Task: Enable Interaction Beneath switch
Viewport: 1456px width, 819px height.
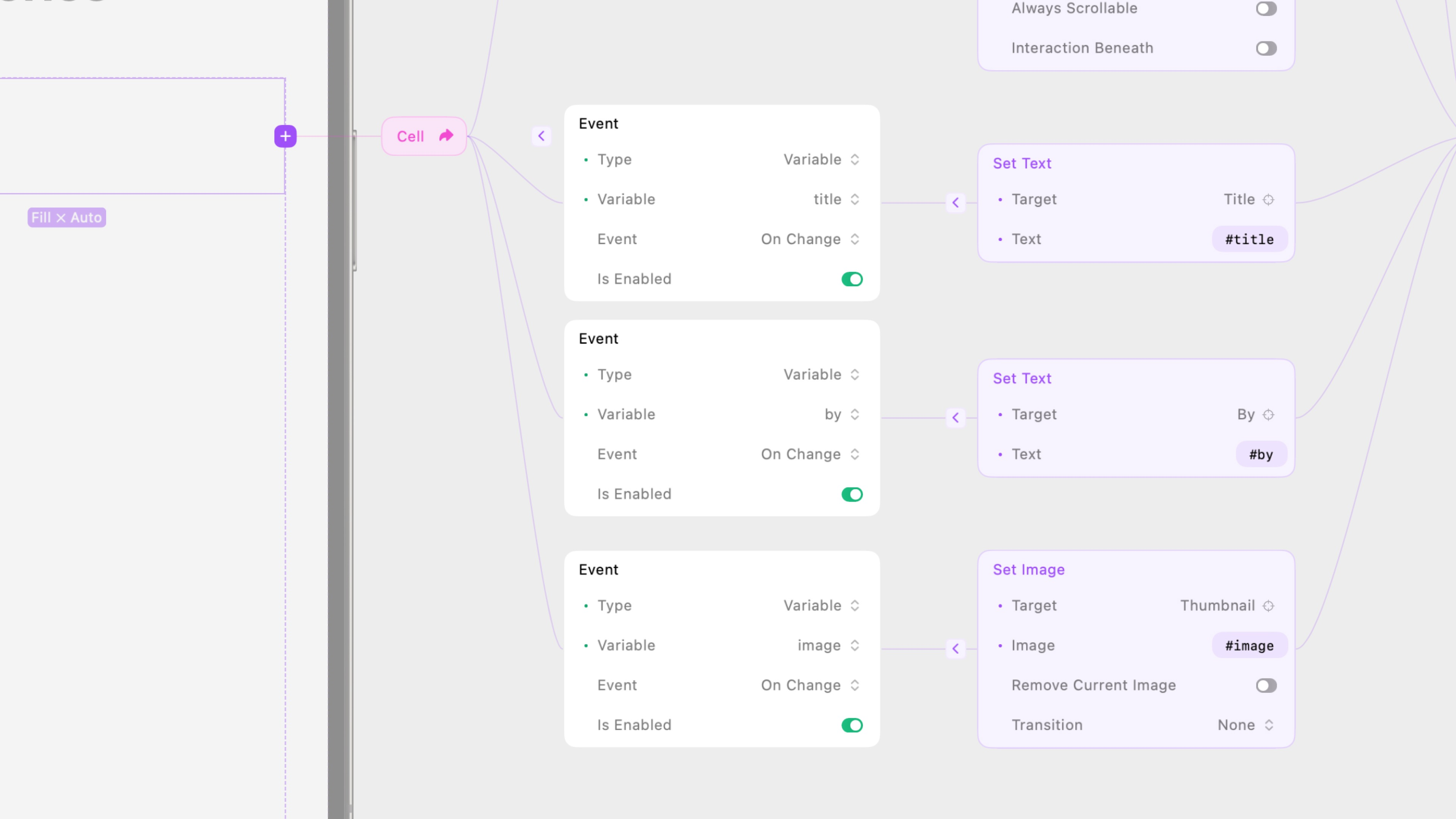Action: [1266, 49]
